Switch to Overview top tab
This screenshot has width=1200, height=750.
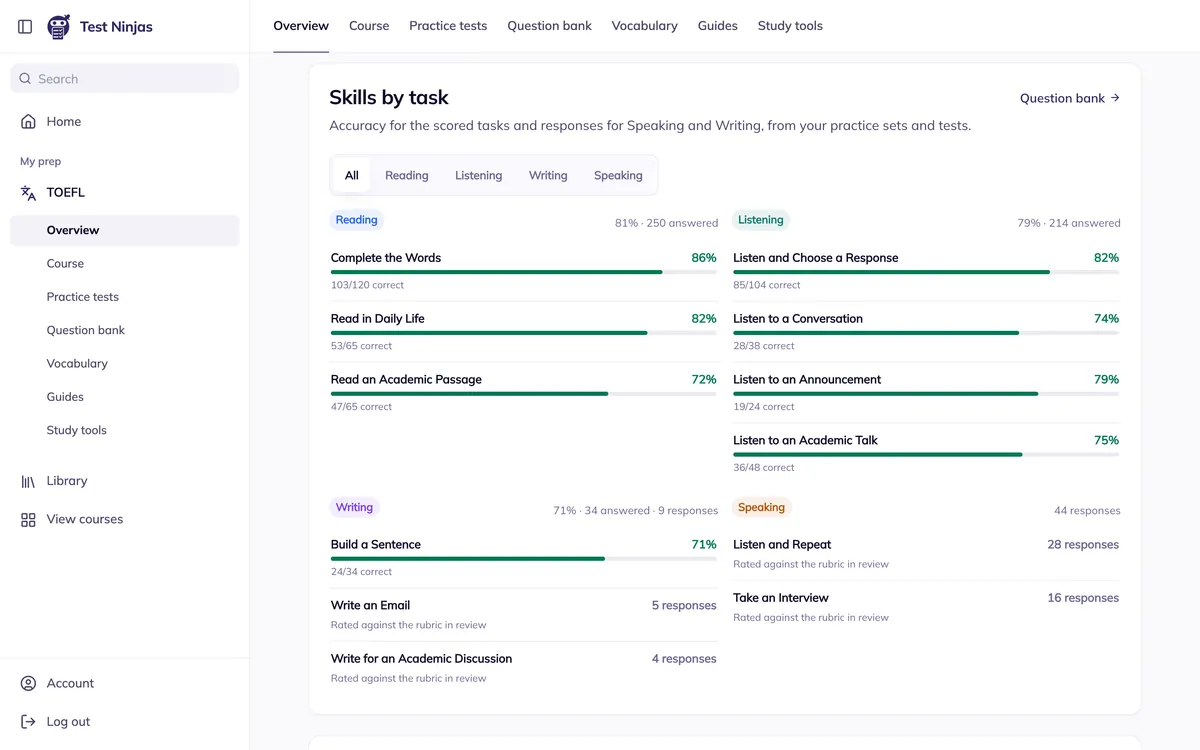(301, 26)
